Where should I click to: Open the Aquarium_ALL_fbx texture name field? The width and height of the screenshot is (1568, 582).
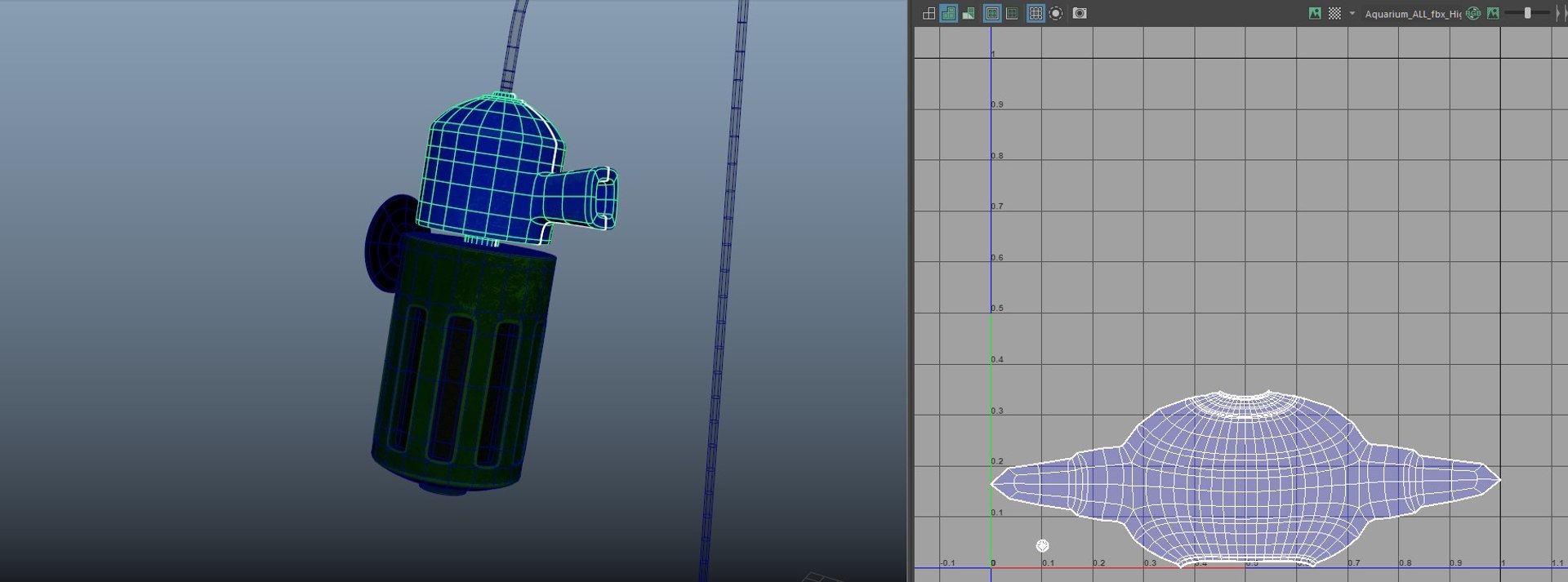[x=1413, y=14]
